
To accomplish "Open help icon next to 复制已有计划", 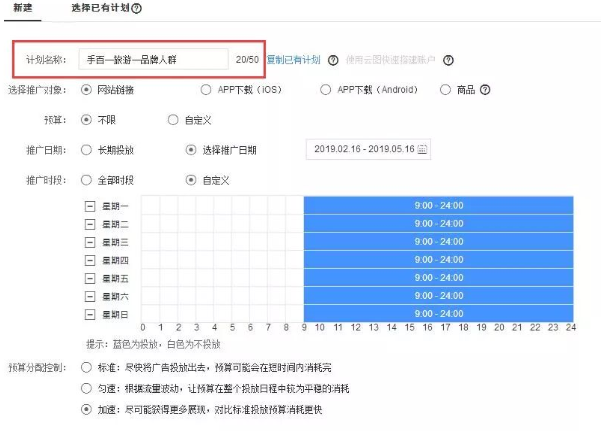I will pos(333,60).
